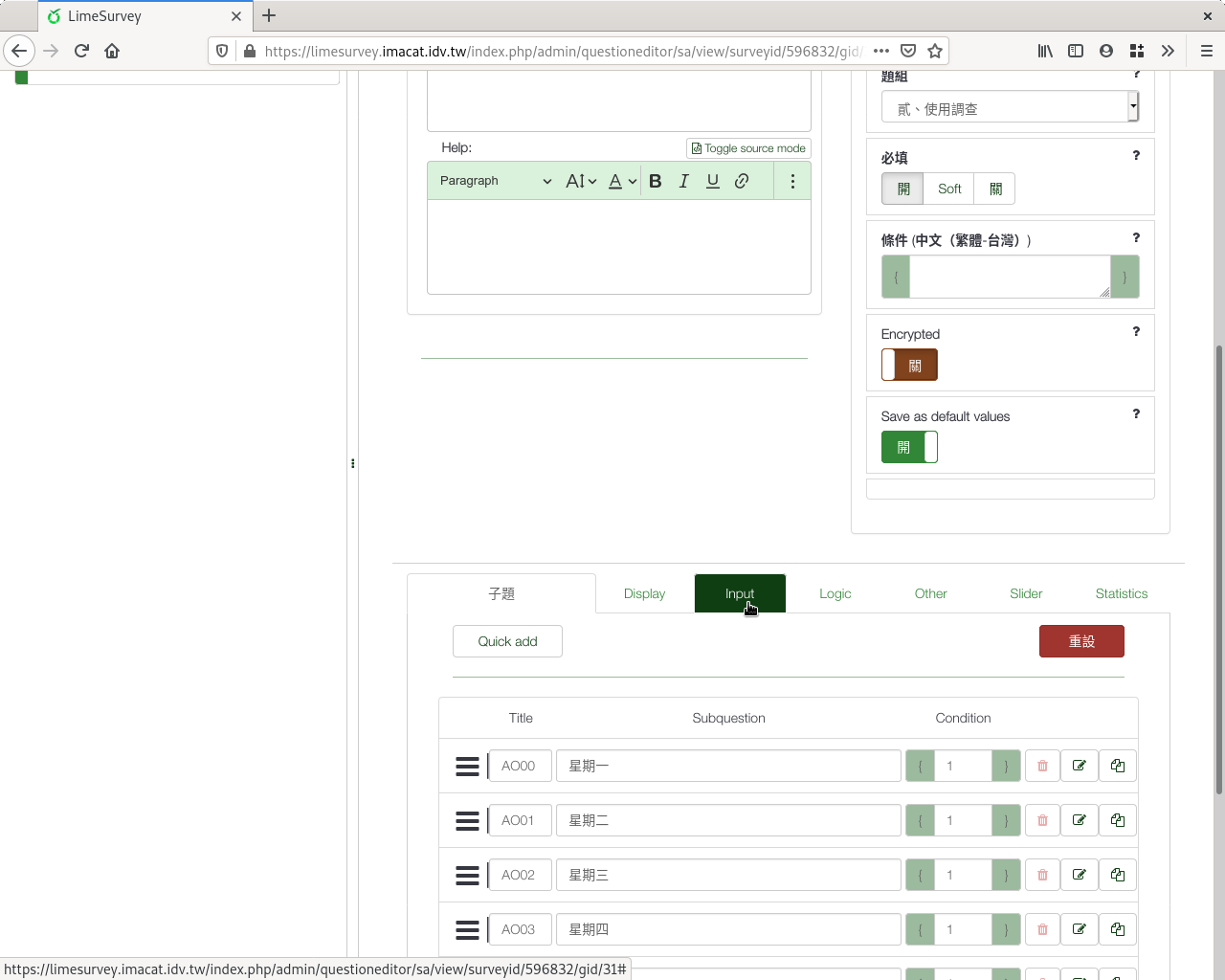Click the red 重設 reset button
The height and width of the screenshot is (980, 1225).
pyautogui.click(x=1081, y=641)
